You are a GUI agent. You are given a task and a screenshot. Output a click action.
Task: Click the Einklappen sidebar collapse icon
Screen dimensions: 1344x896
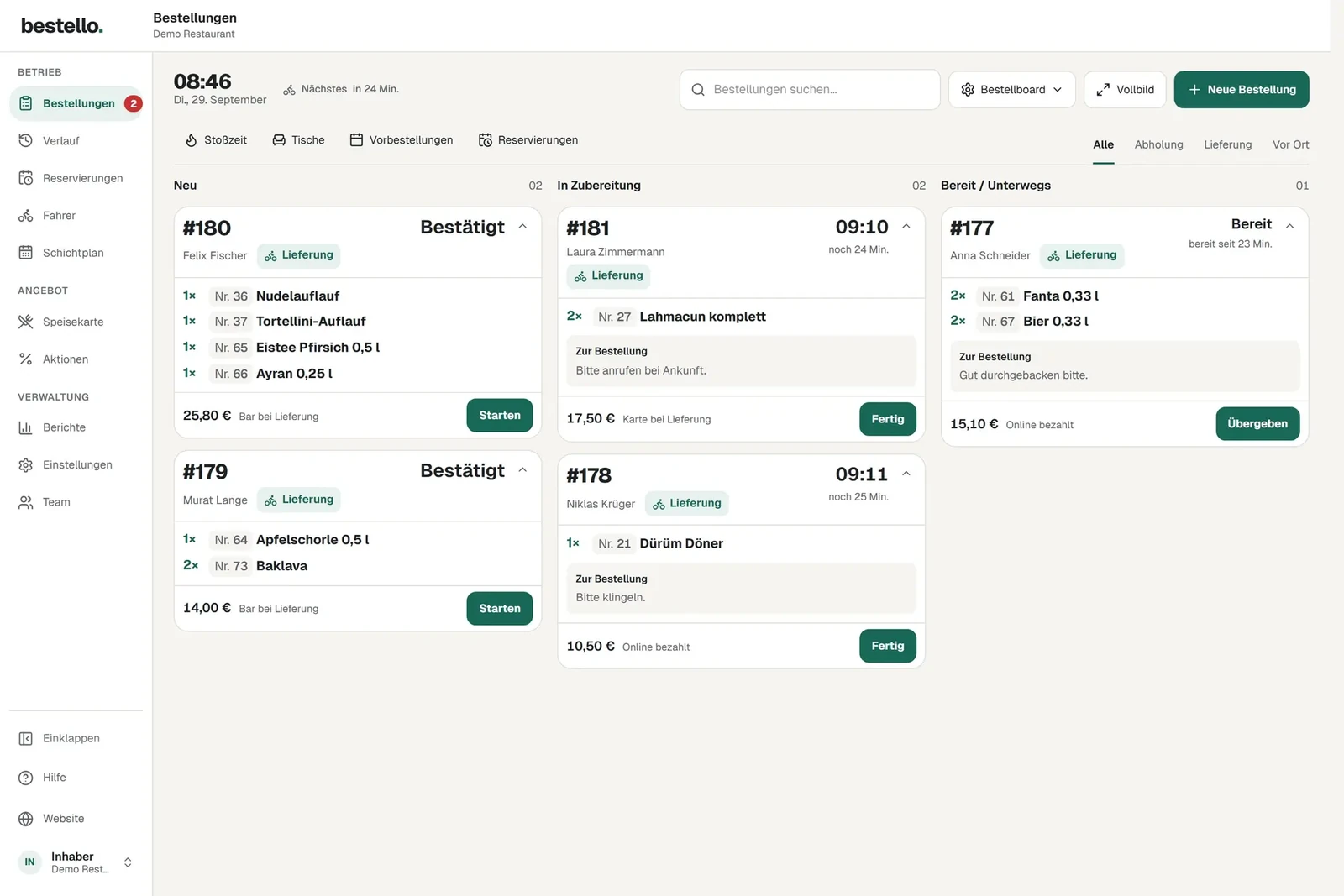point(26,738)
